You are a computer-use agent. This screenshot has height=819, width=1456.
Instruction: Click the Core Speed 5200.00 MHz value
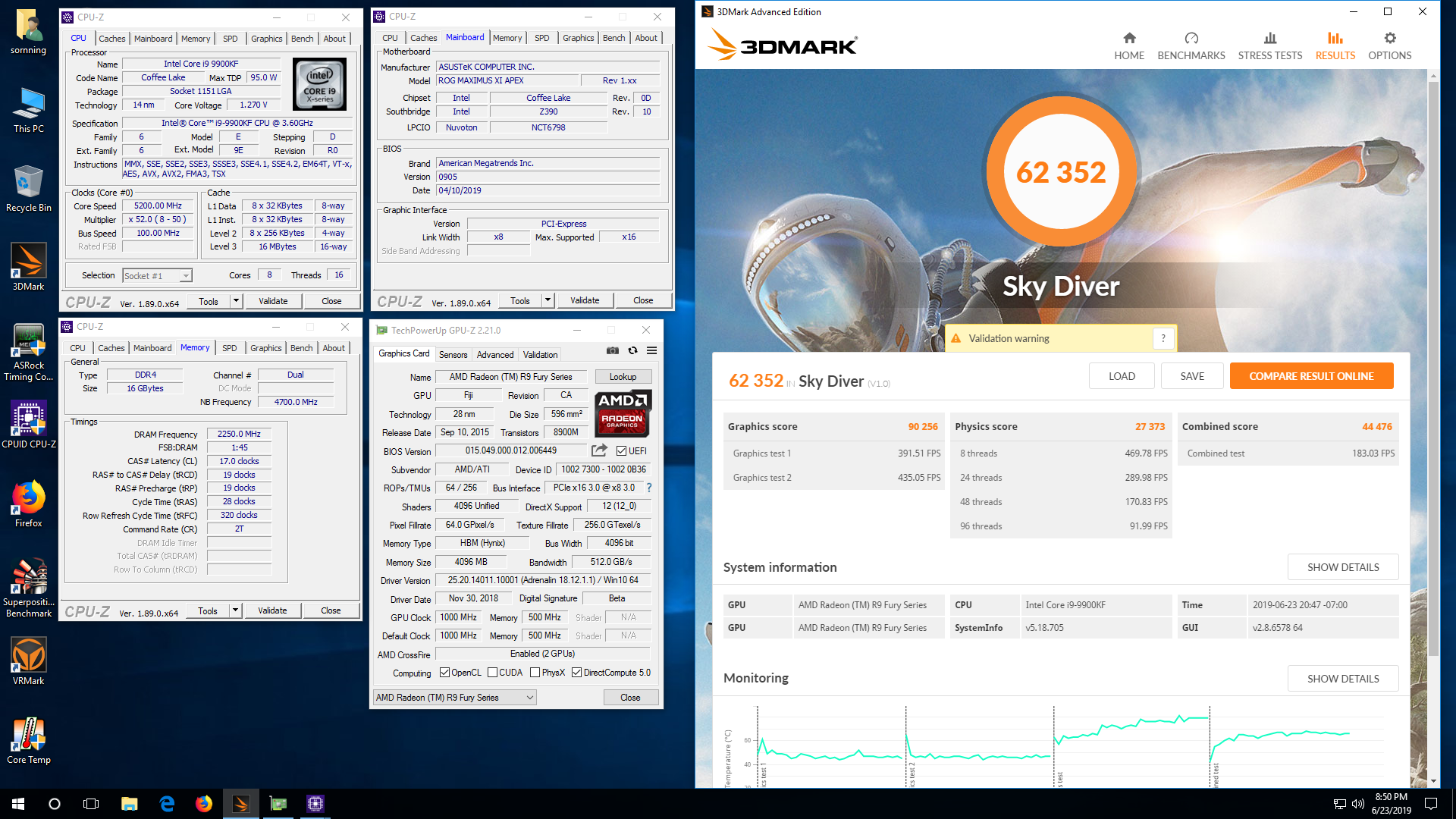(158, 206)
